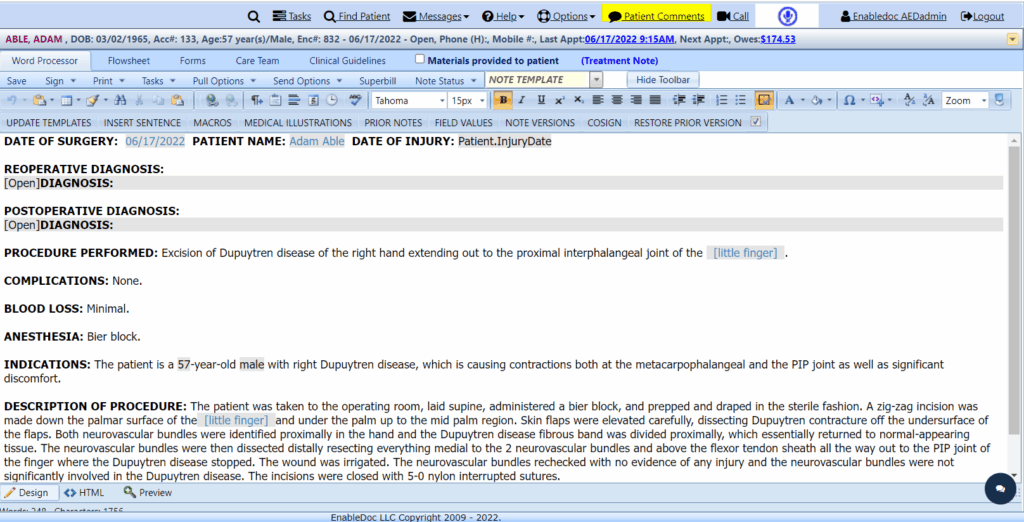
Task: Click the Format Stripper brush icon
Action: pyautogui.click(x=93, y=101)
